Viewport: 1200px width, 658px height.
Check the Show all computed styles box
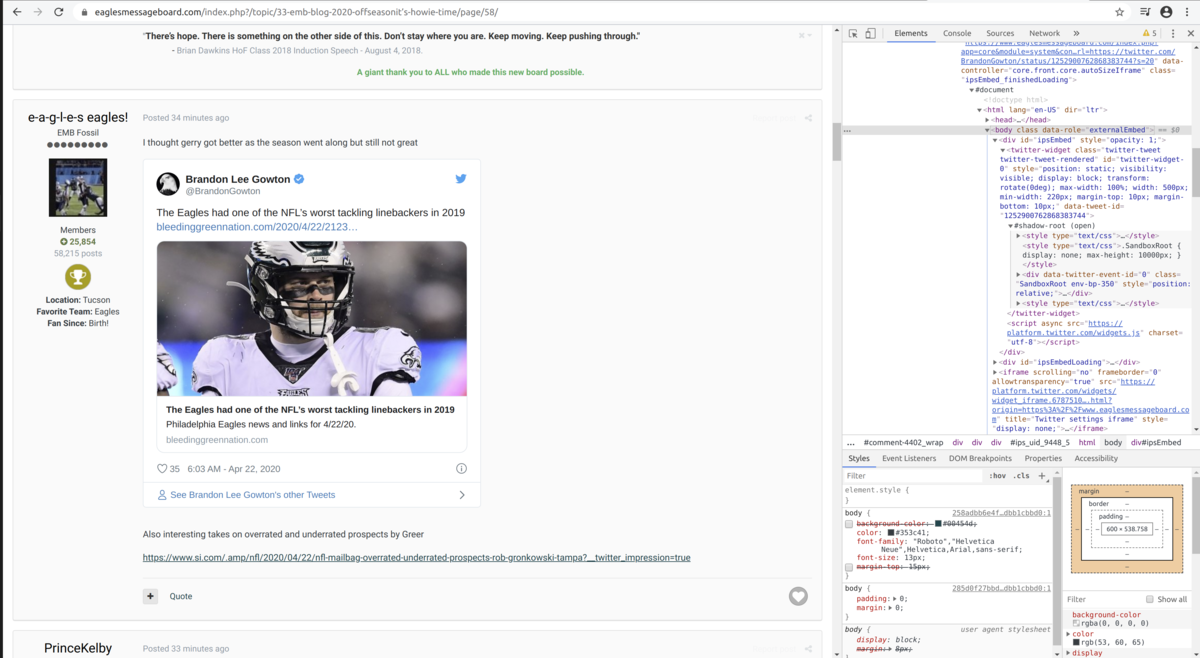click(x=1150, y=599)
